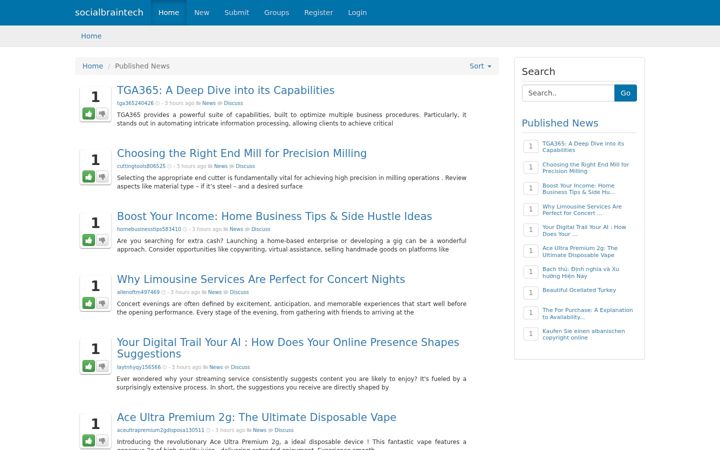Open the Sort dropdown
720x450 pixels.
(x=480, y=66)
